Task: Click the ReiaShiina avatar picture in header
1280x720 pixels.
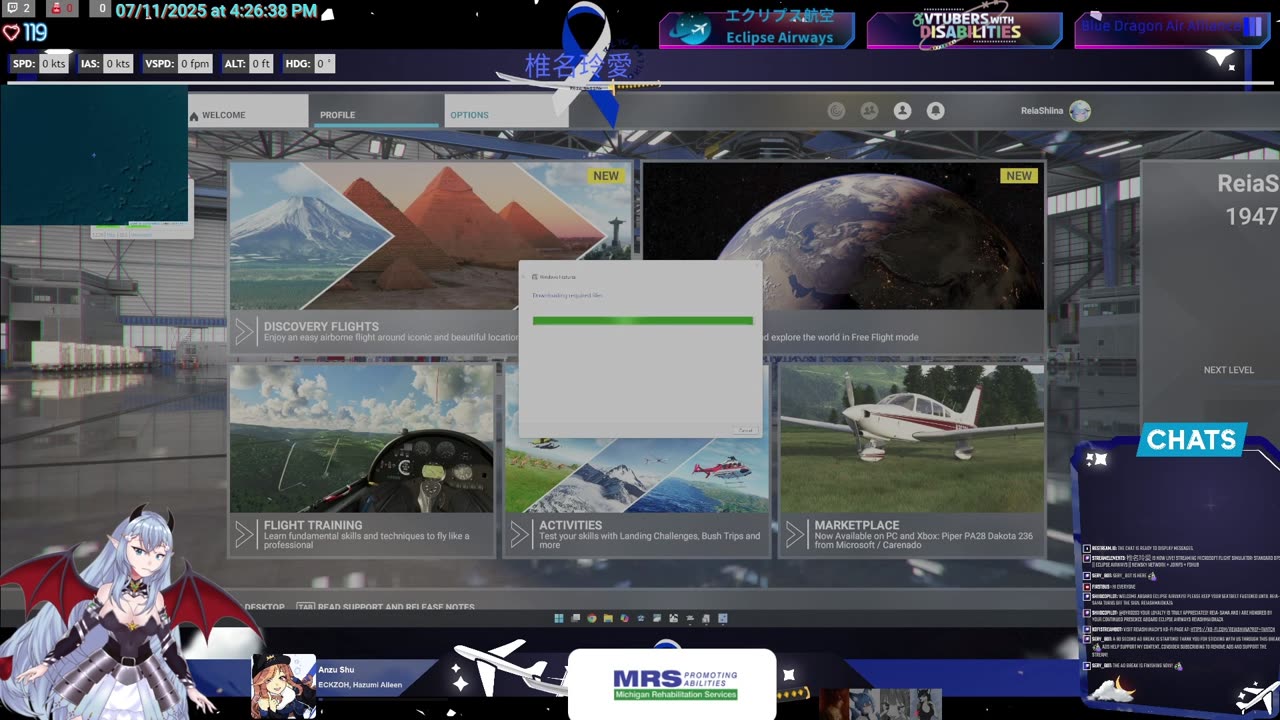Action: tap(1080, 111)
